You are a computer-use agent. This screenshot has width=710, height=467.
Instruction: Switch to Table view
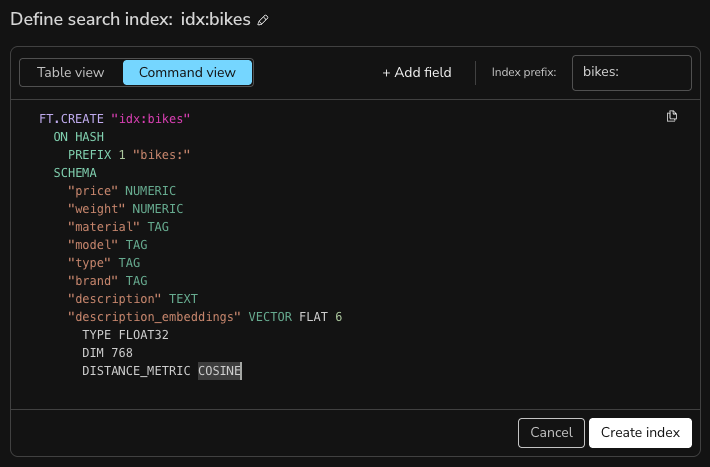pos(71,72)
